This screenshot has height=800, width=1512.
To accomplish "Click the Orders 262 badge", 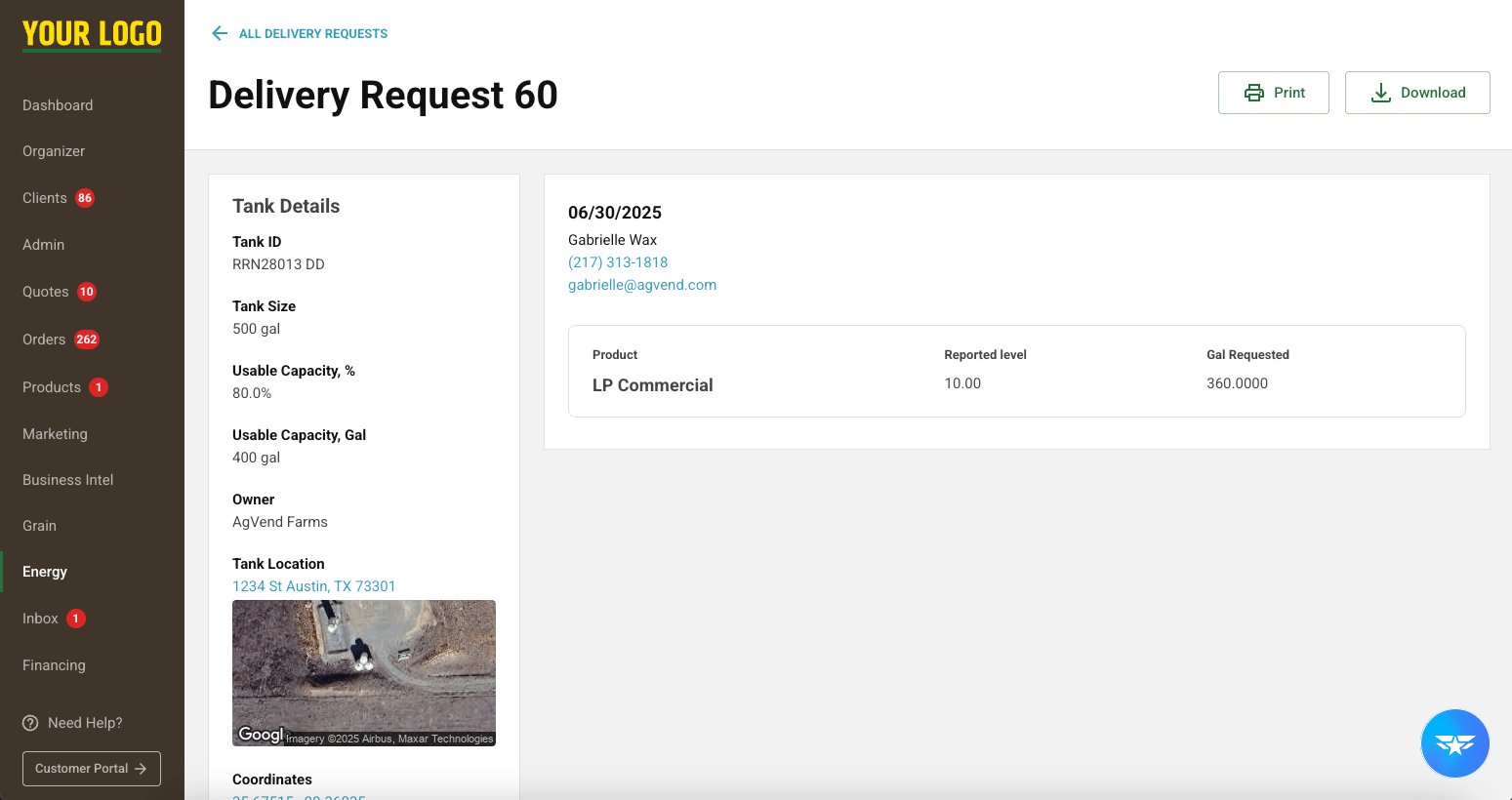I will [87, 340].
